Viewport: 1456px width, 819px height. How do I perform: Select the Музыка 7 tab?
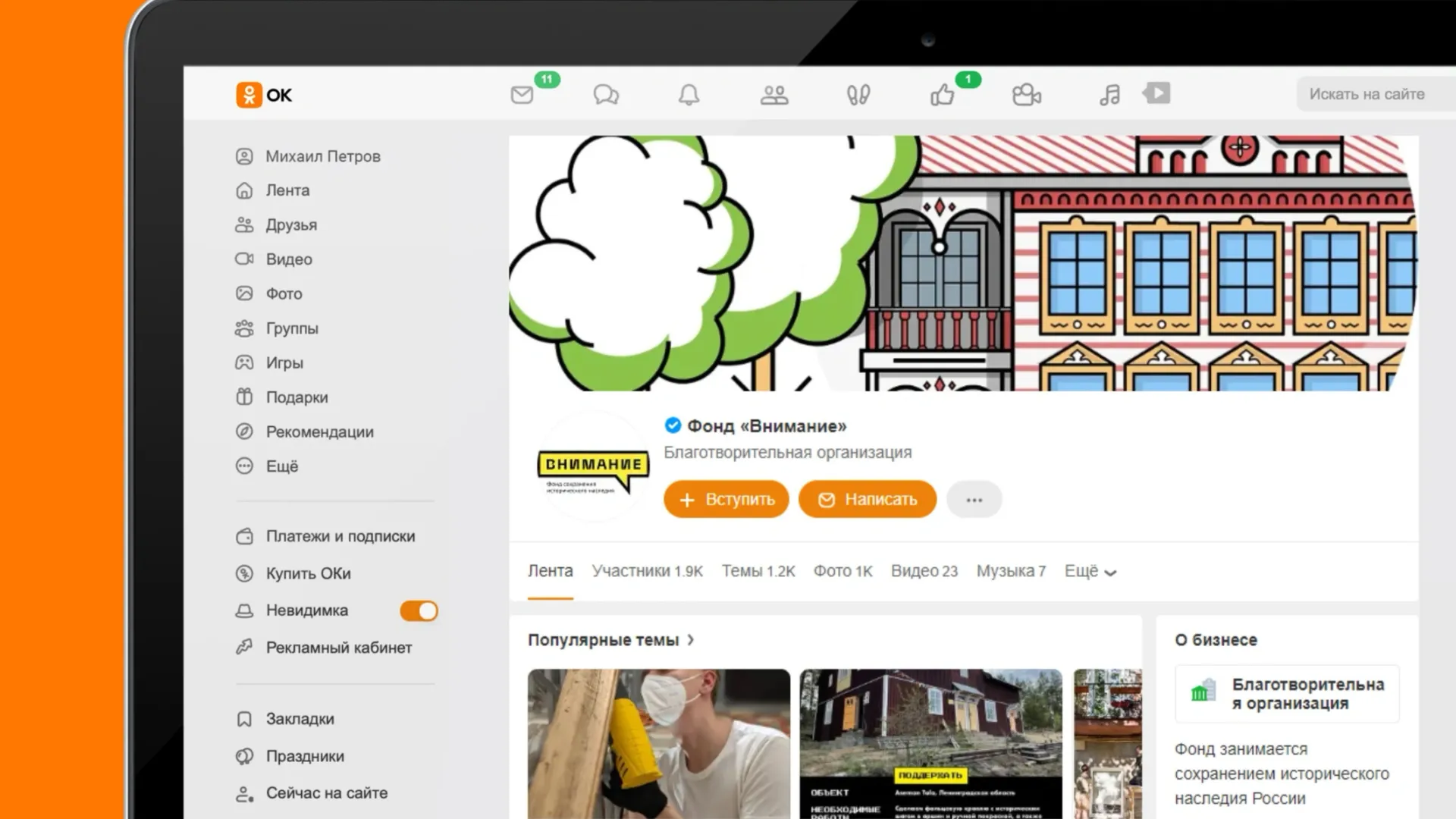[x=1011, y=571]
